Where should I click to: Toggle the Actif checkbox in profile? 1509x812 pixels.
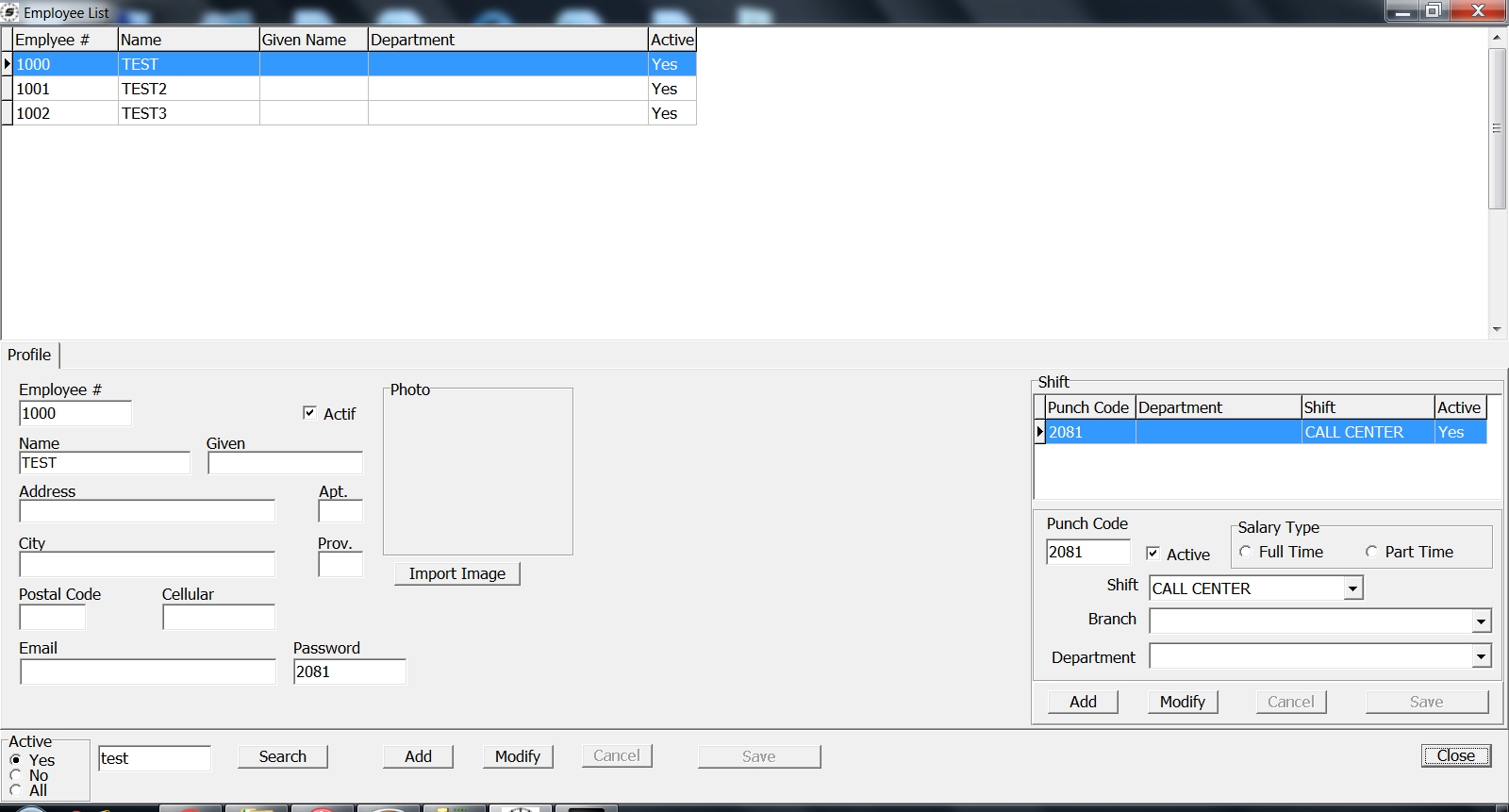309,413
